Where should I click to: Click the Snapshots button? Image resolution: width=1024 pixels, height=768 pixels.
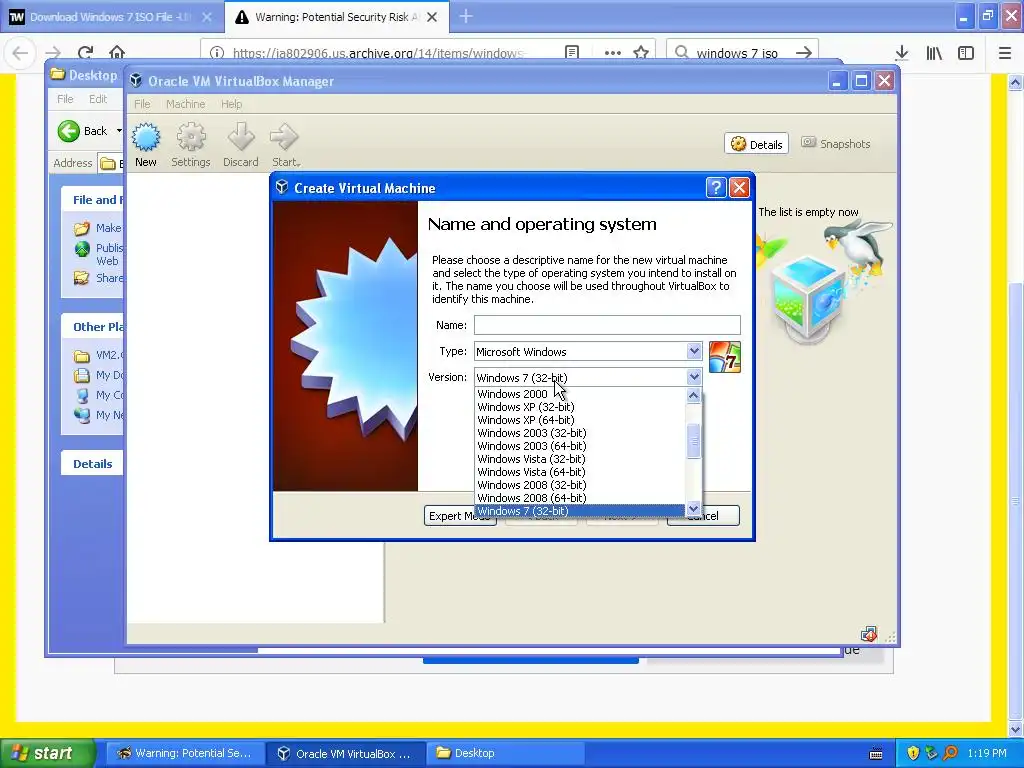point(836,144)
